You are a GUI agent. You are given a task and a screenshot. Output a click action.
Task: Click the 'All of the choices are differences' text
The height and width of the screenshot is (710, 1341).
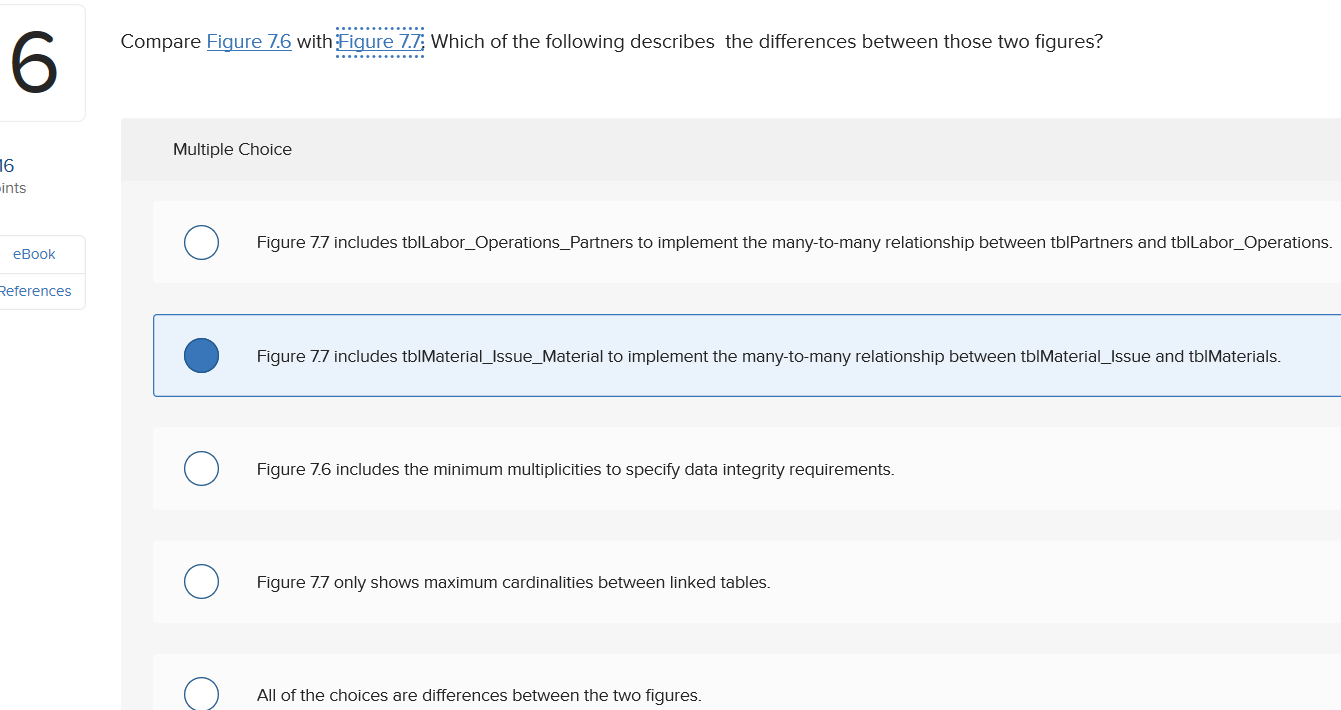[x=480, y=694]
